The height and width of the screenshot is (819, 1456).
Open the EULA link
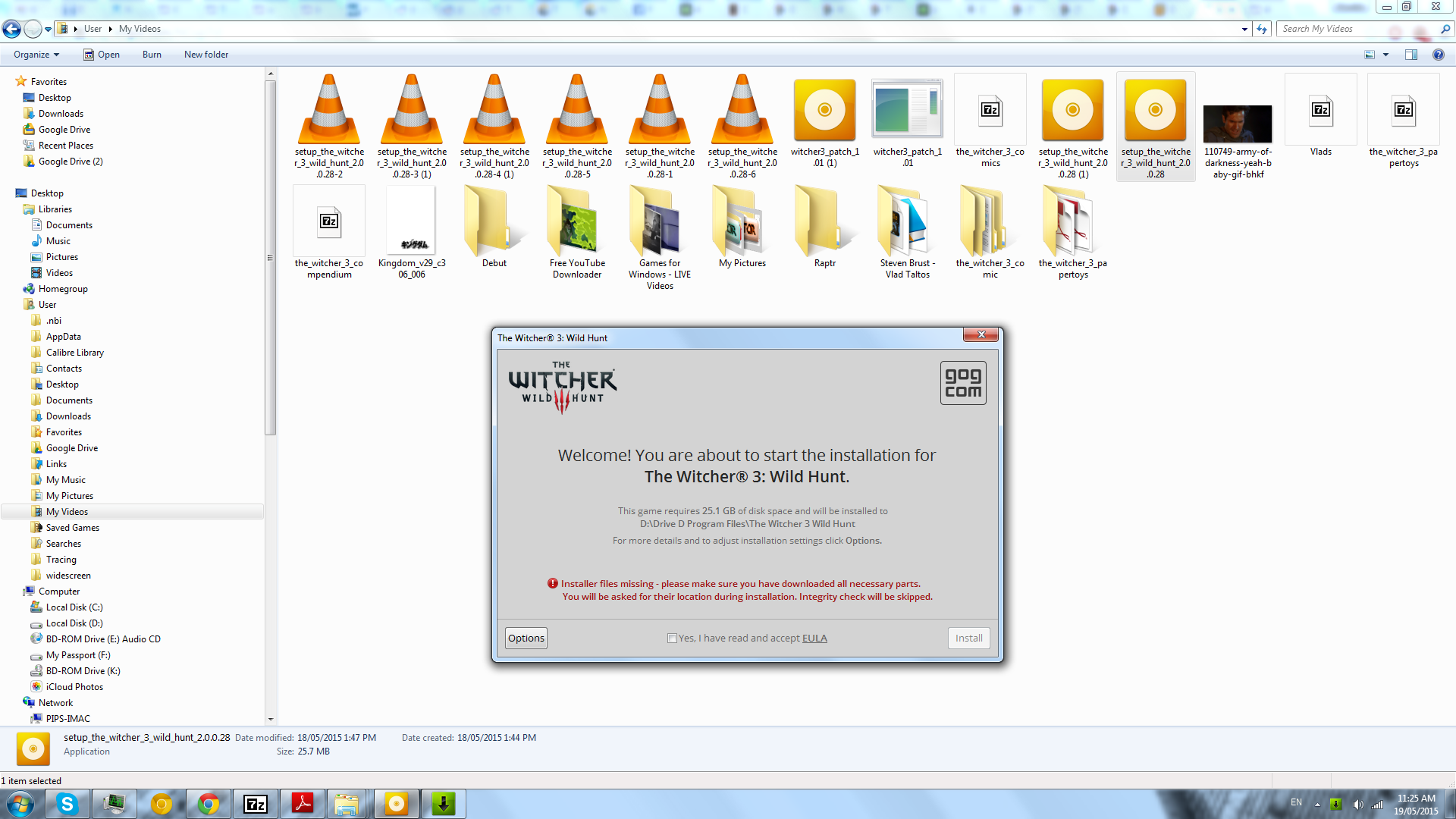pyautogui.click(x=814, y=639)
